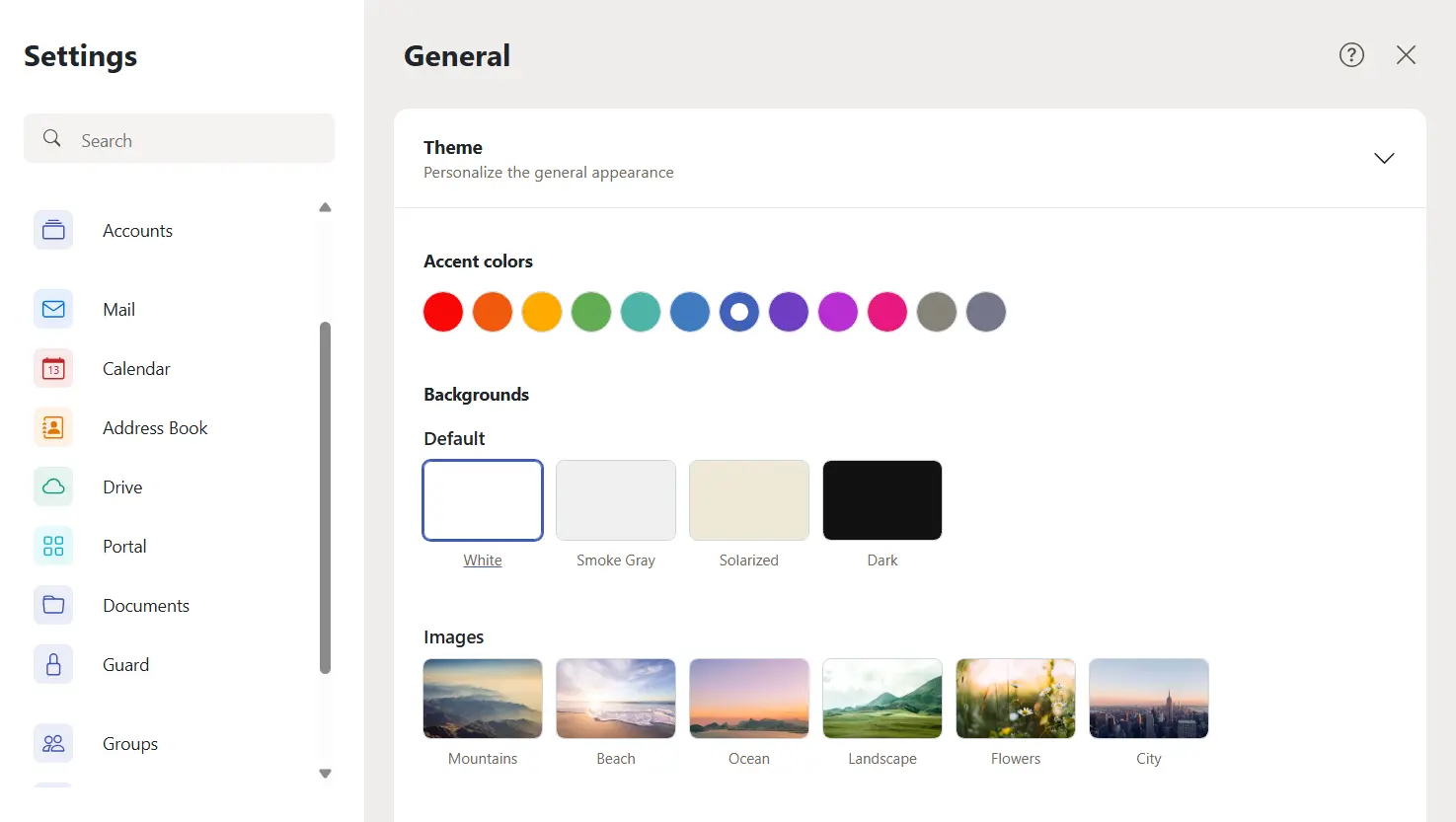This screenshot has width=1456, height=822.
Task: Open the Portal grid icon
Action: (53, 546)
